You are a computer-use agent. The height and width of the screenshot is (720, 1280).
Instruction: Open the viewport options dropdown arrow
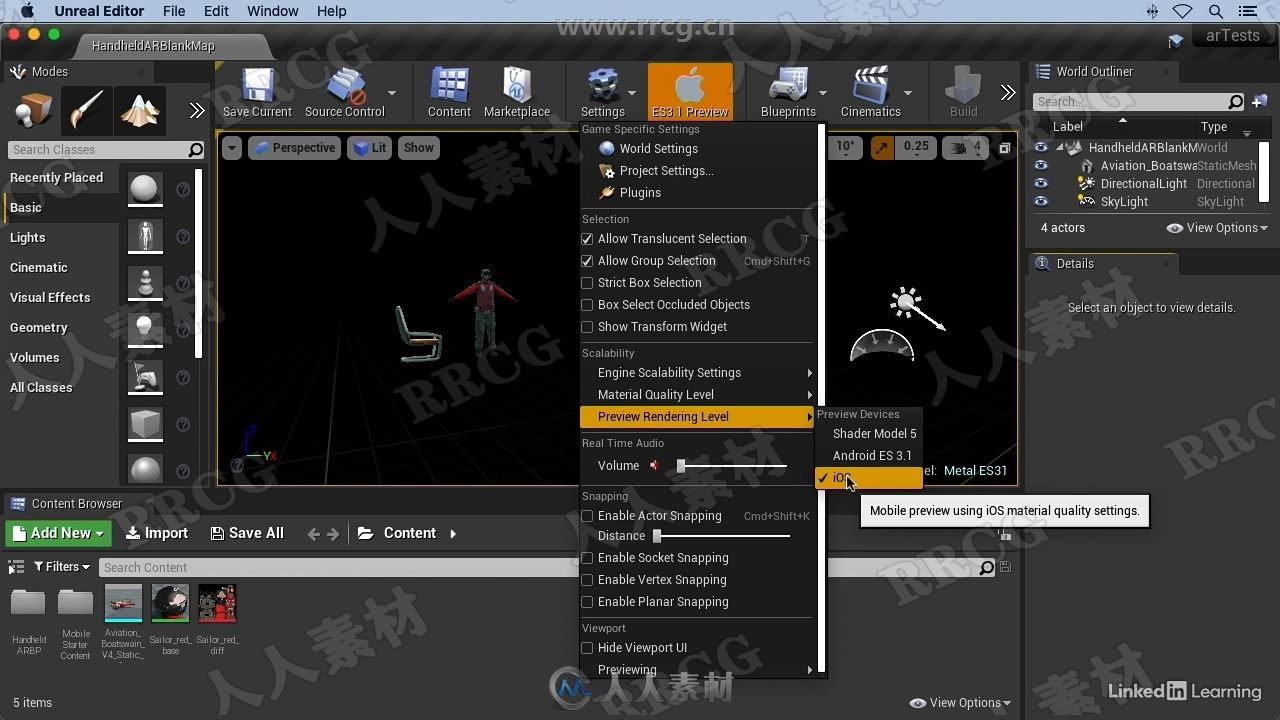click(x=232, y=148)
